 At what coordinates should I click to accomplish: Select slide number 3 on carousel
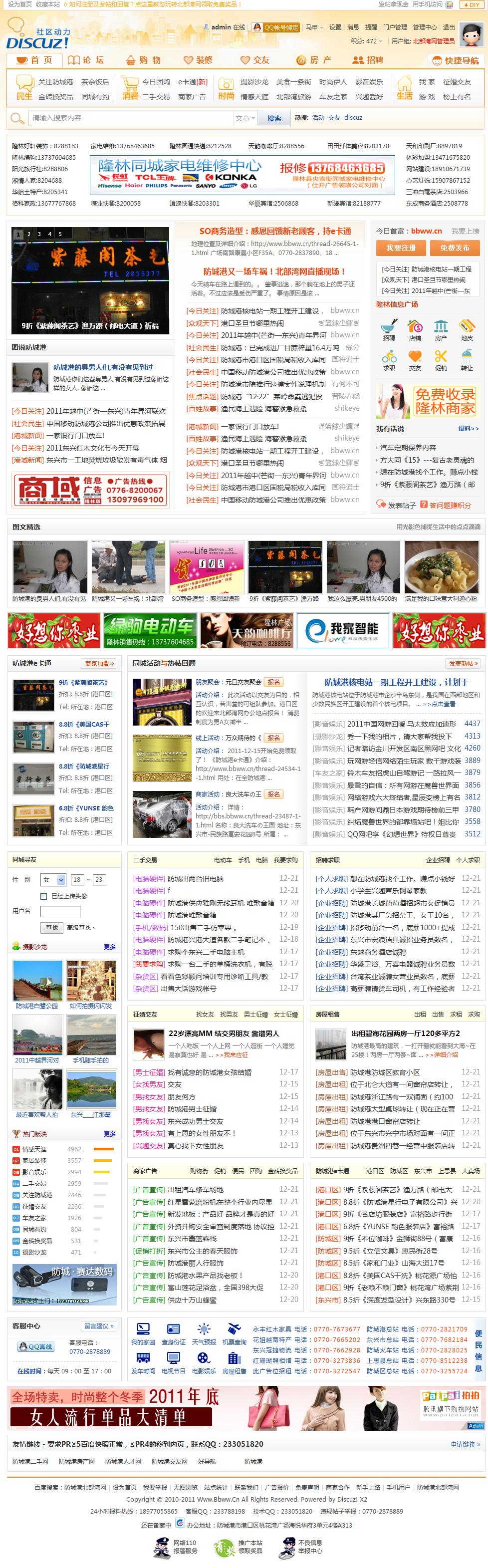coord(39,234)
